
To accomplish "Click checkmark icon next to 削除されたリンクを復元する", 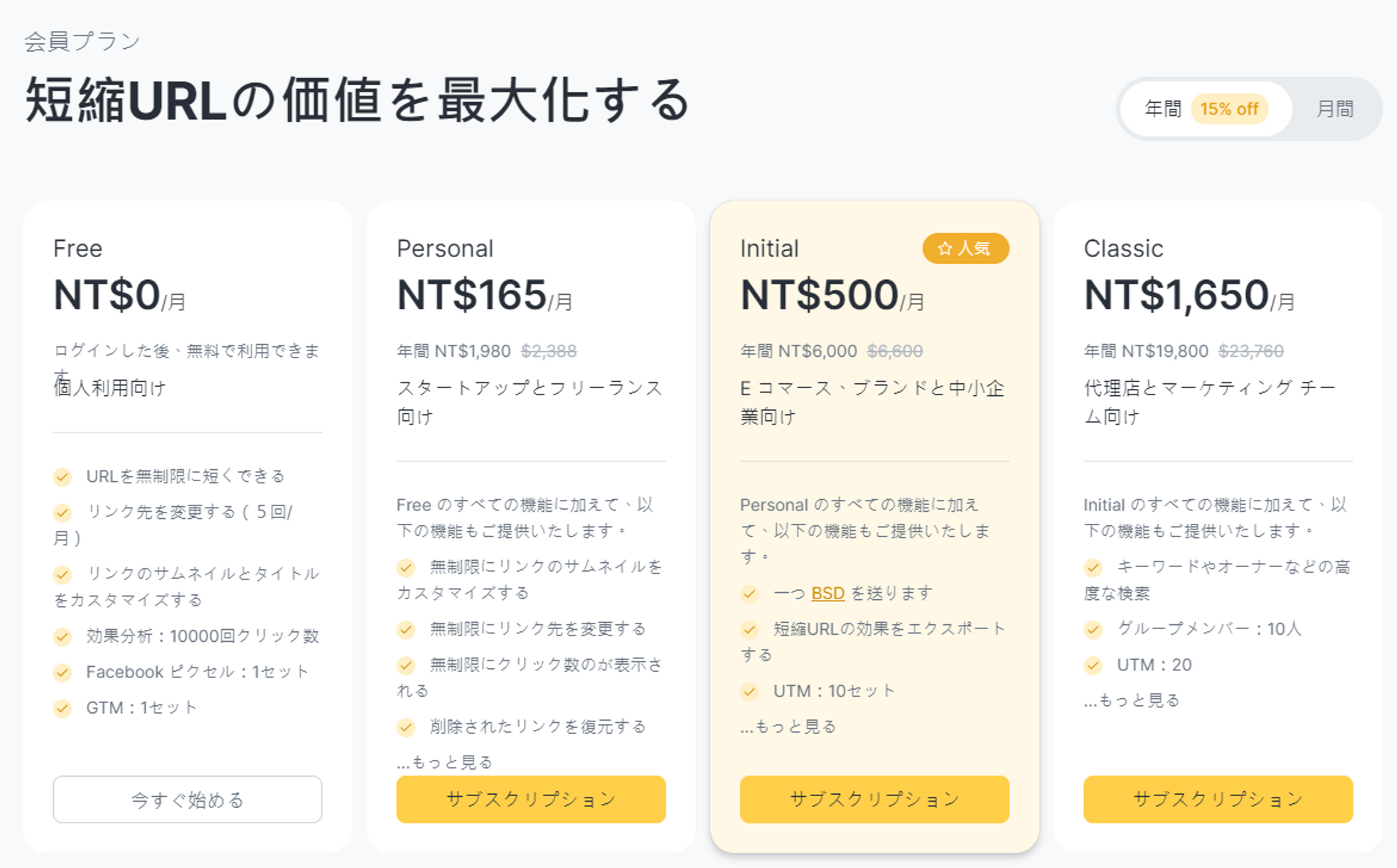I will point(406,728).
